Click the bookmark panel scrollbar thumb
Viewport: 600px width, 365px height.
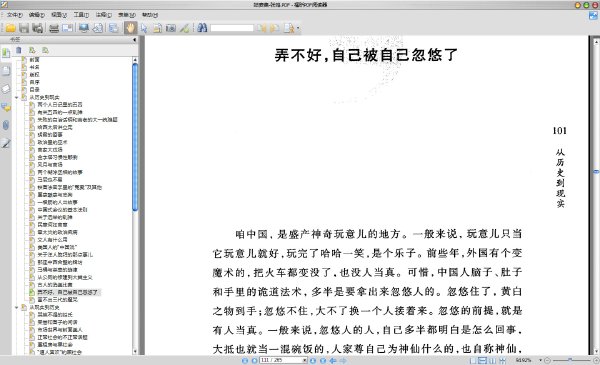pyautogui.click(x=135, y=137)
